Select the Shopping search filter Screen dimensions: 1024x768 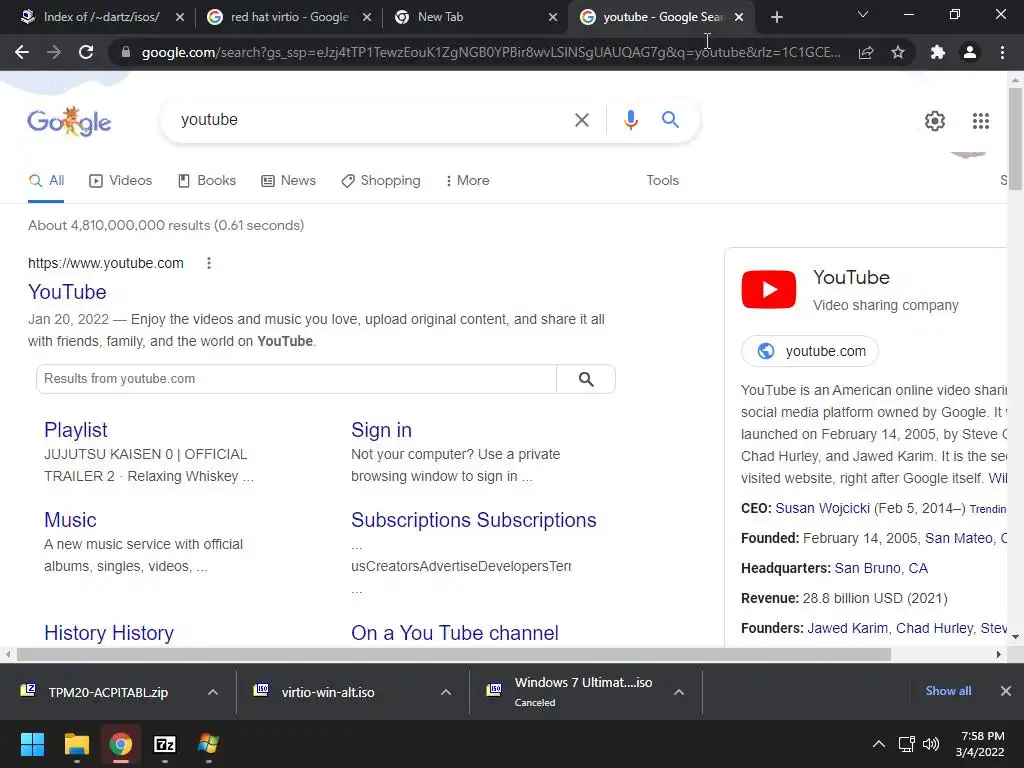(x=381, y=181)
